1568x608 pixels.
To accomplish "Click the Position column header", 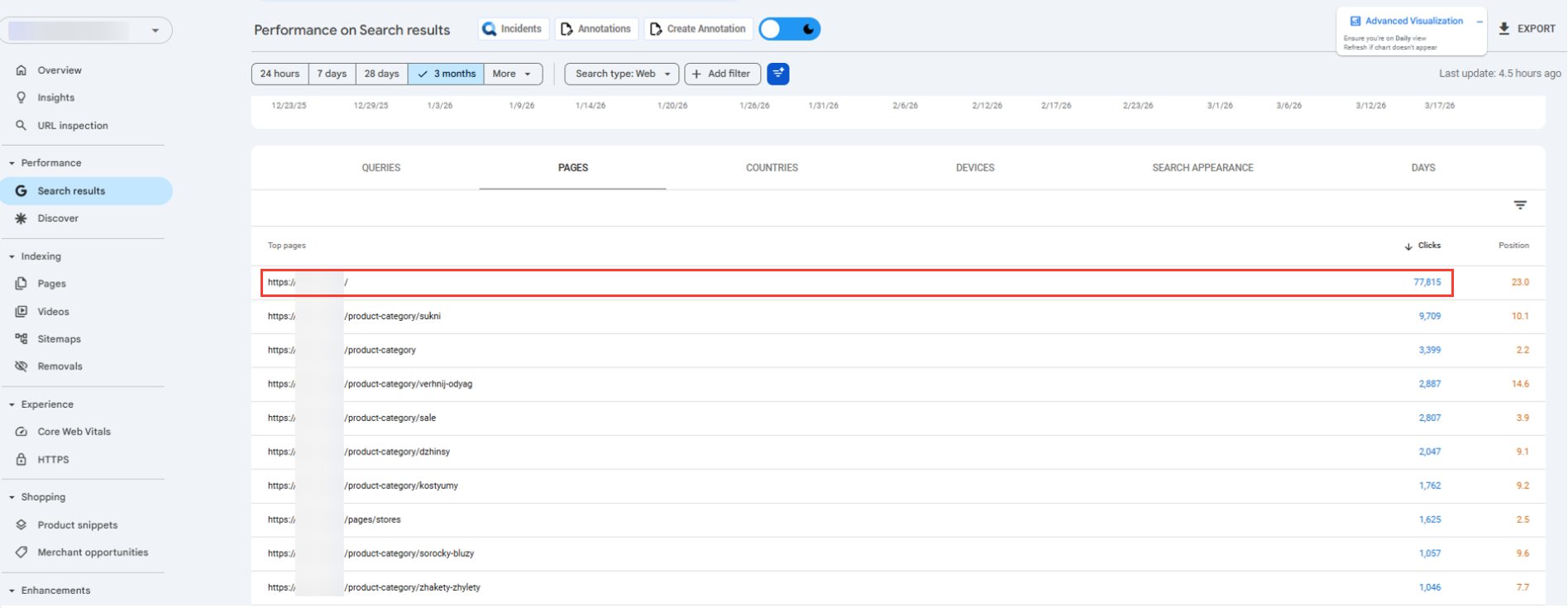I will coord(1513,246).
